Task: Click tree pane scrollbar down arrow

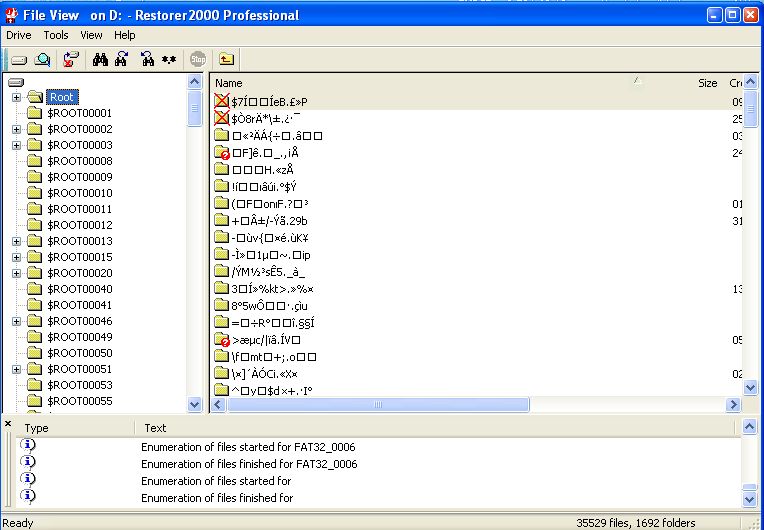Action: point(194,404)
